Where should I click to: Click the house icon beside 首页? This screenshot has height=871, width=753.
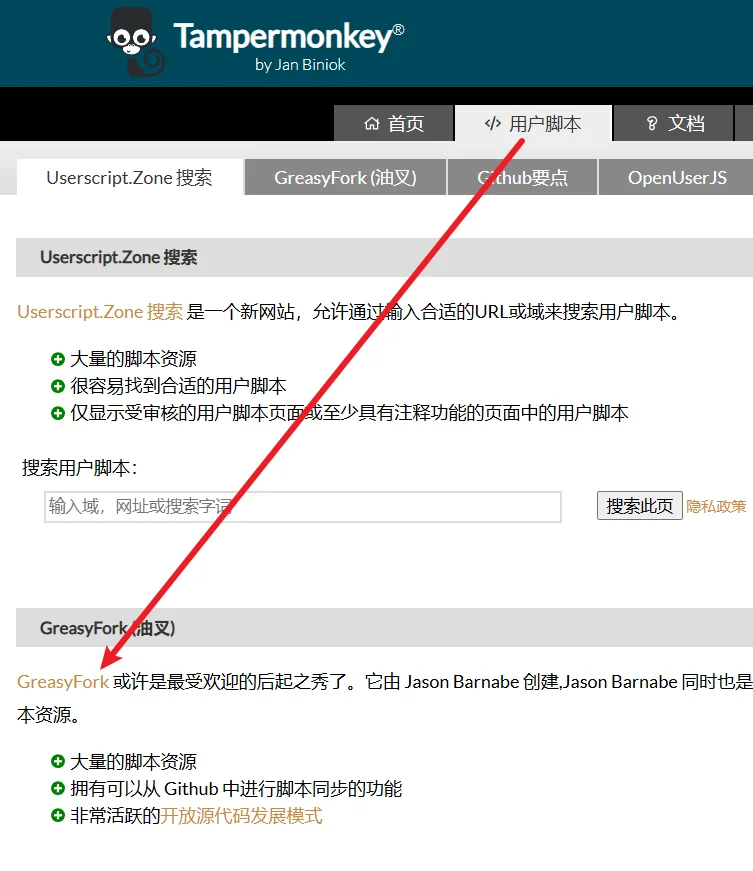(372, 123)
